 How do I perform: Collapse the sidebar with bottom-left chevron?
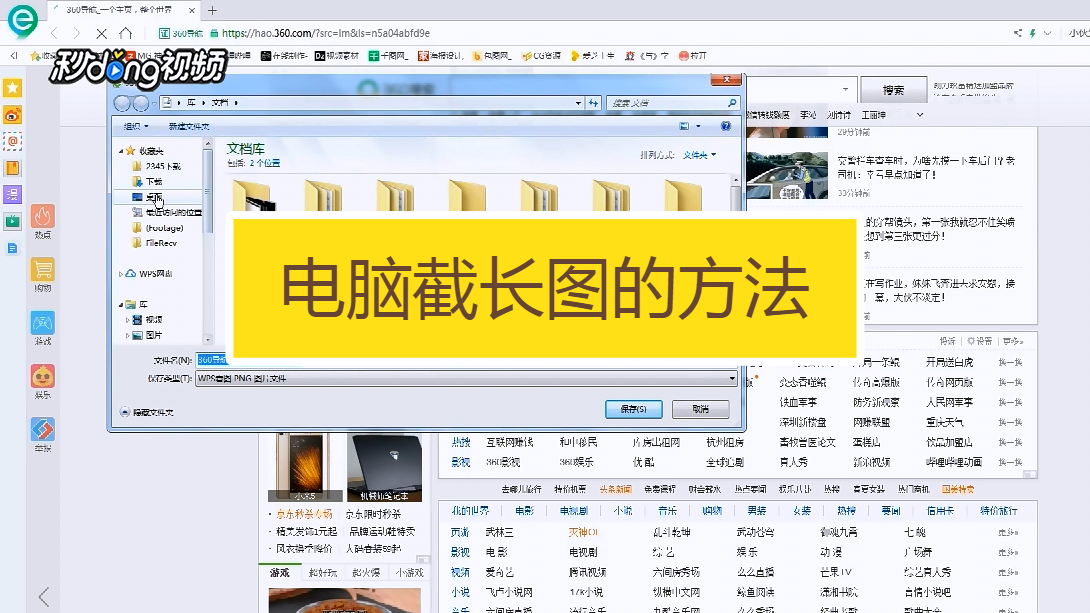click(x=44, y=596)
